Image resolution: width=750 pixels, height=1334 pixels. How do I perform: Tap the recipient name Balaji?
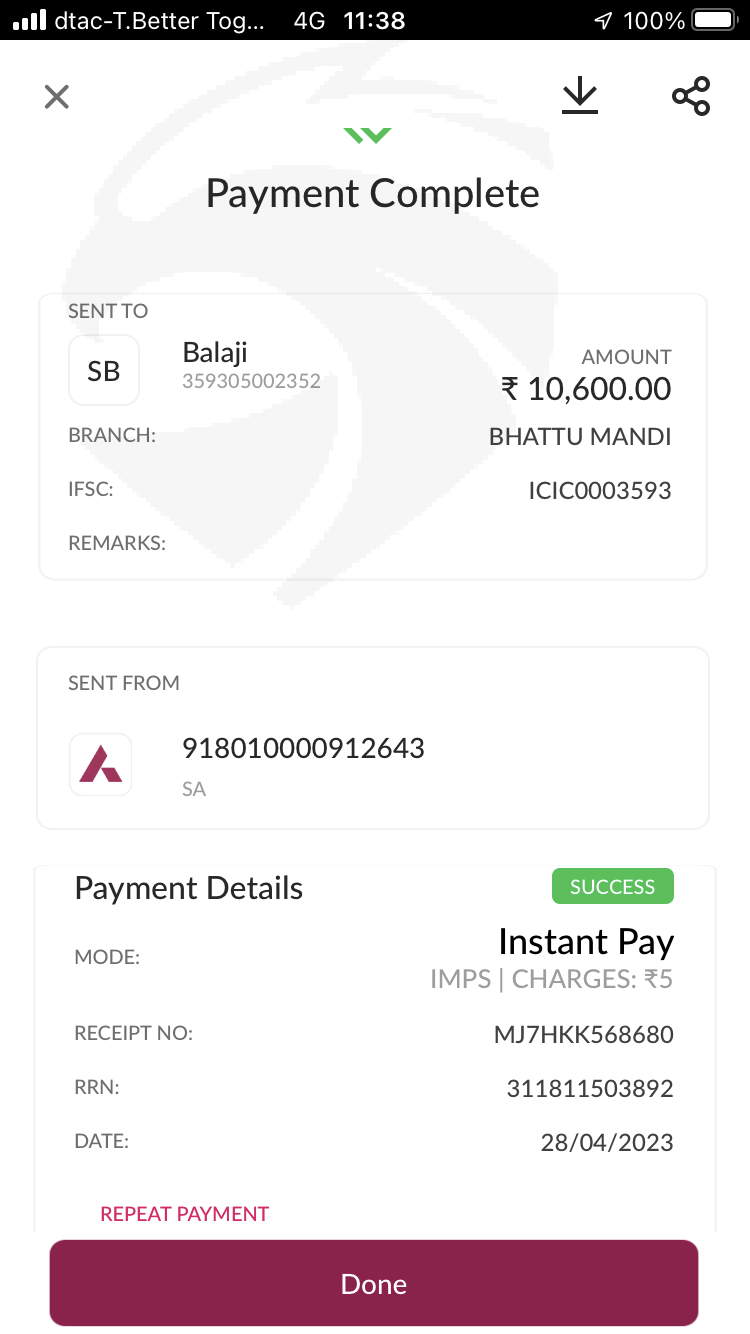[x=215, y=352]
